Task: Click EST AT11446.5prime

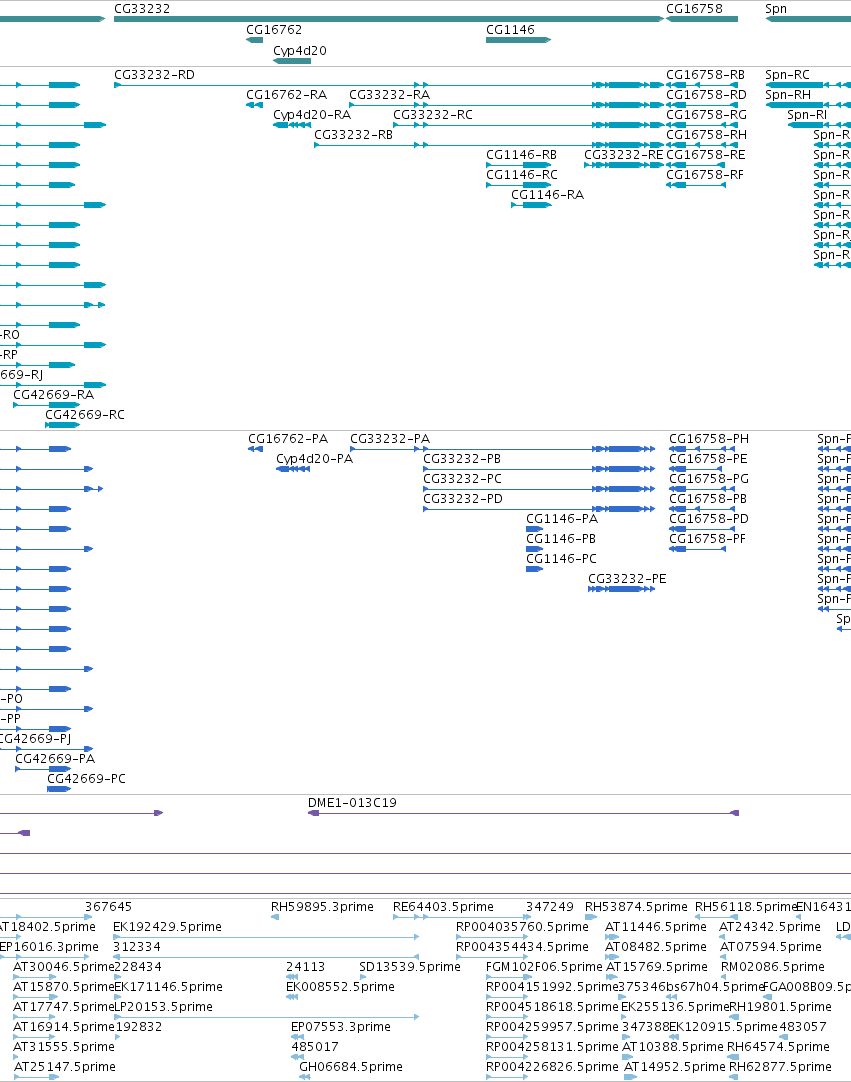Action: tap(612, 937)
